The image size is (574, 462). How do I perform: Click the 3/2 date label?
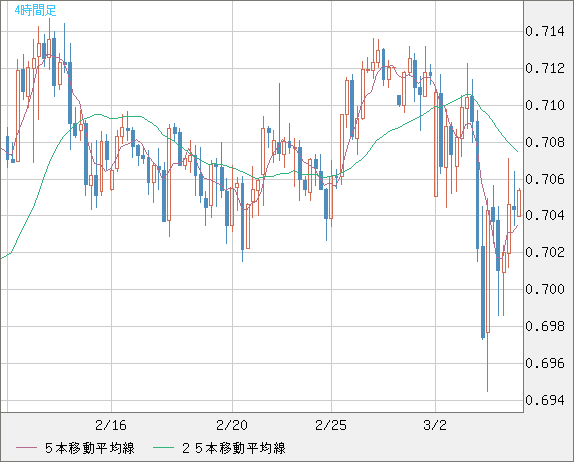[435, 425]
